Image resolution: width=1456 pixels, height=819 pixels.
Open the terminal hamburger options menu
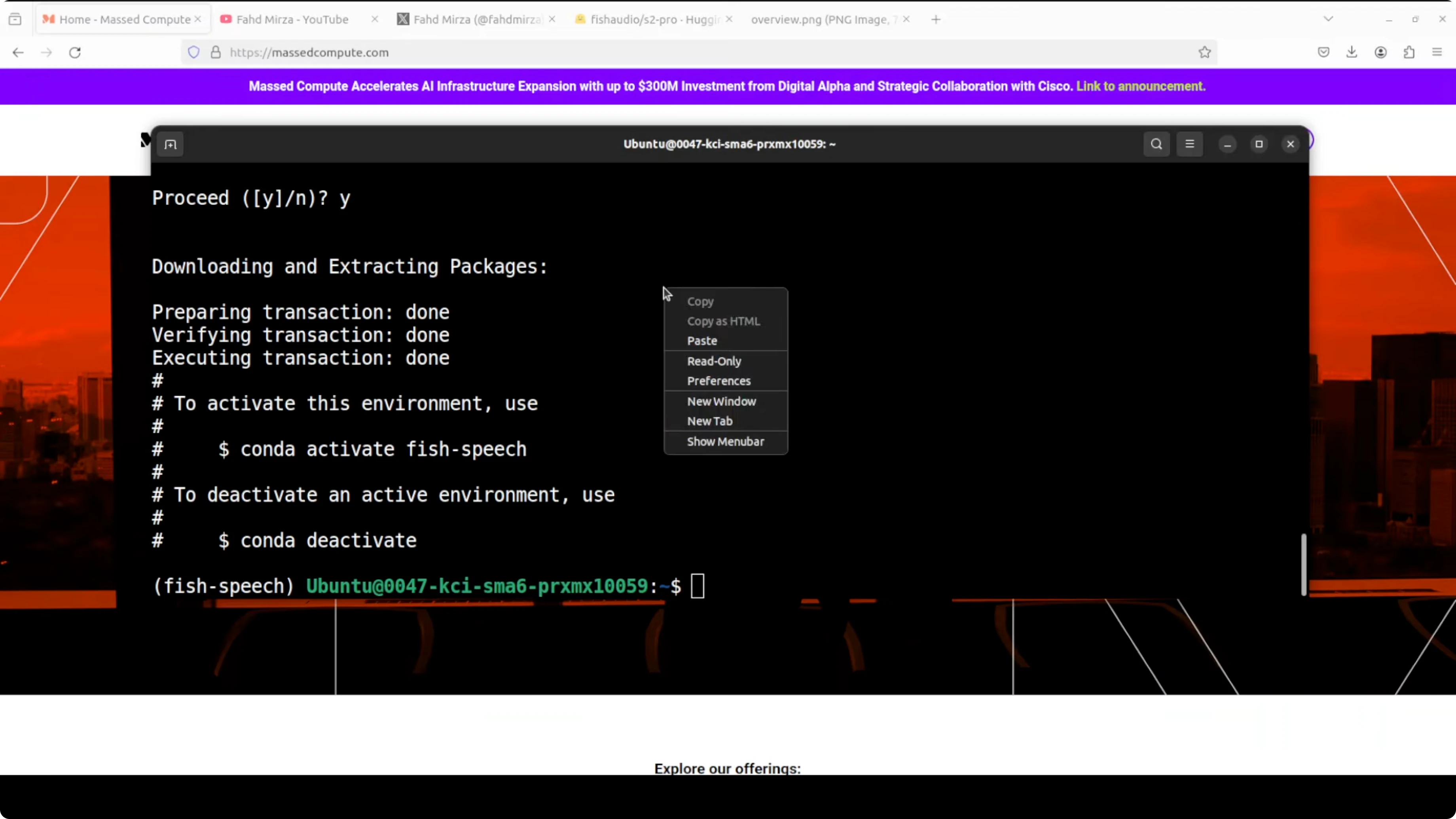point(1190,144)
